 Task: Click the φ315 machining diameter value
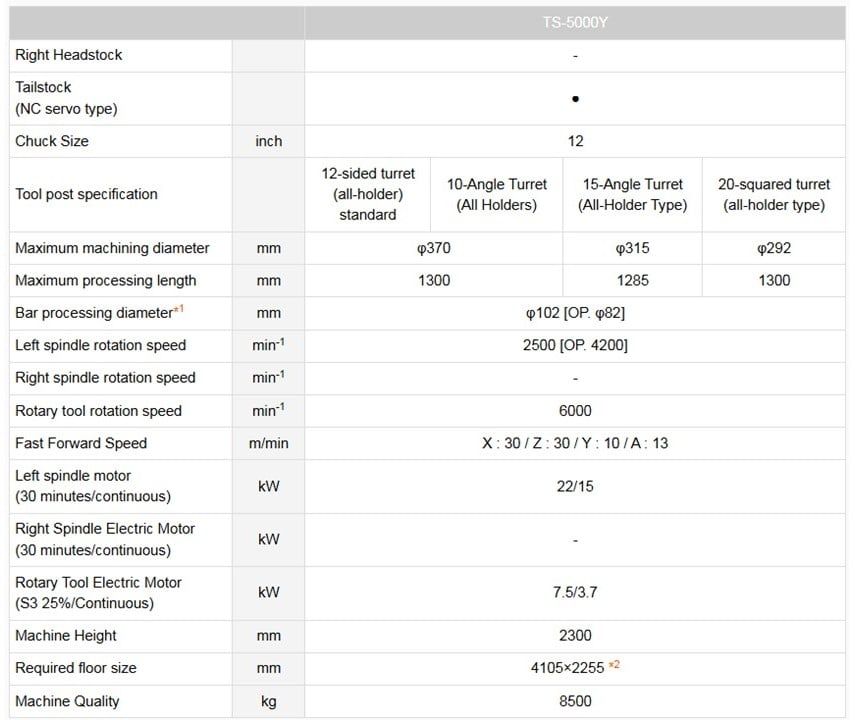[633, 248]
